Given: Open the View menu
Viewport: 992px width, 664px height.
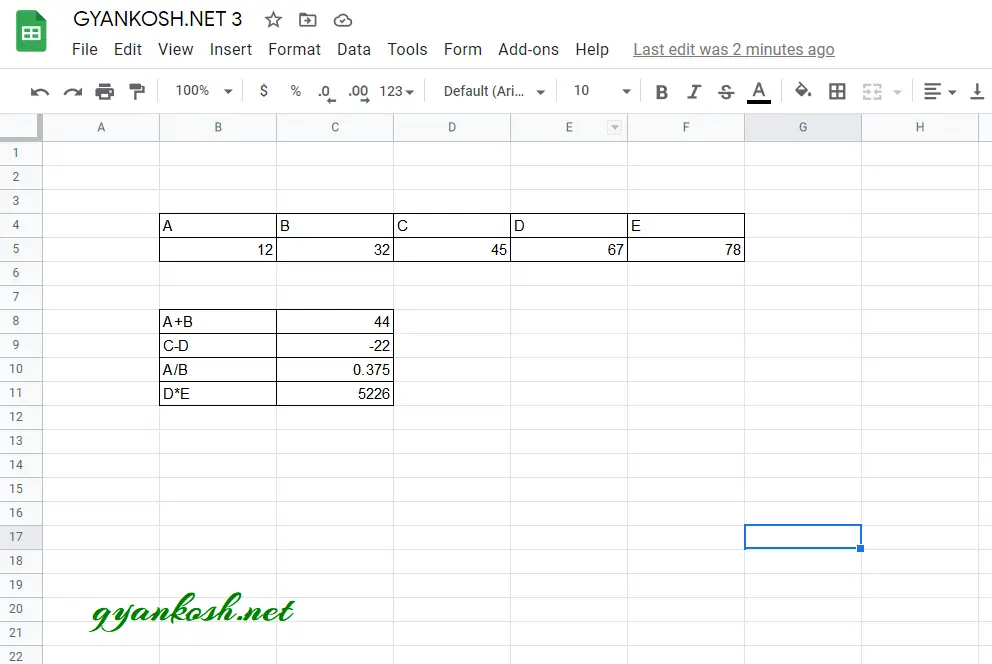Looking at the screenshot, I should tap(175, 49).
